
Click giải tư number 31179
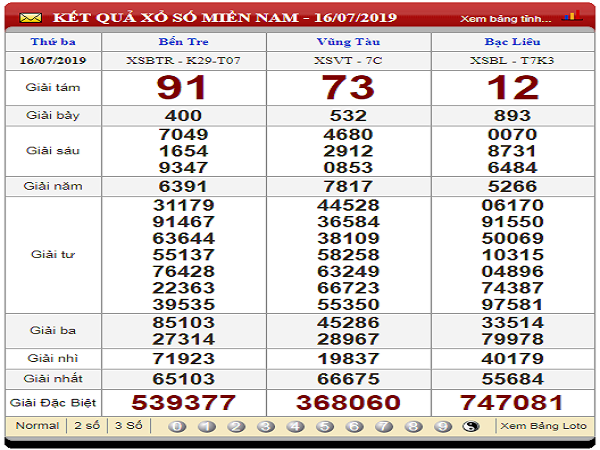coord(184,205)
